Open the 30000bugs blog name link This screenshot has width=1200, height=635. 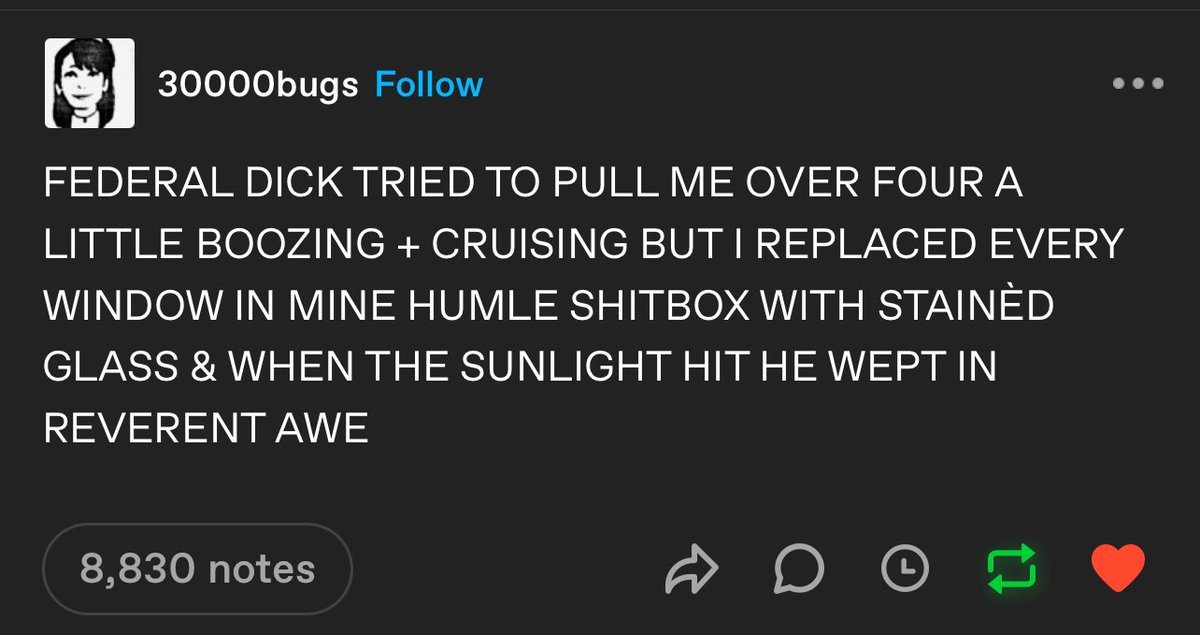click(x=257, y=85)
